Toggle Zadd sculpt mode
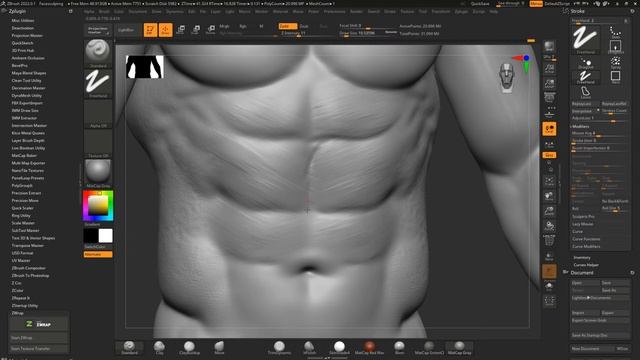Viewport: 640px width, 360px height. click(287, 26)
